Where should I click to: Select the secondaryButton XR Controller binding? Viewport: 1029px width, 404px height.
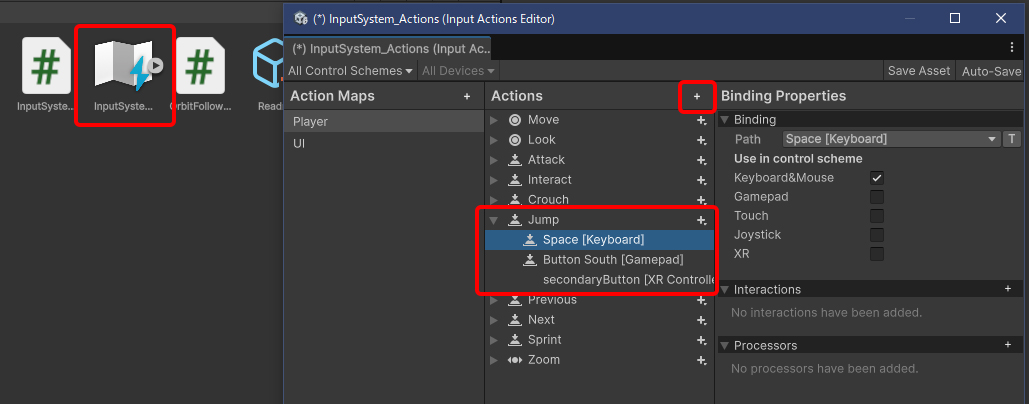pyautogui.click(x=599, y=280)
